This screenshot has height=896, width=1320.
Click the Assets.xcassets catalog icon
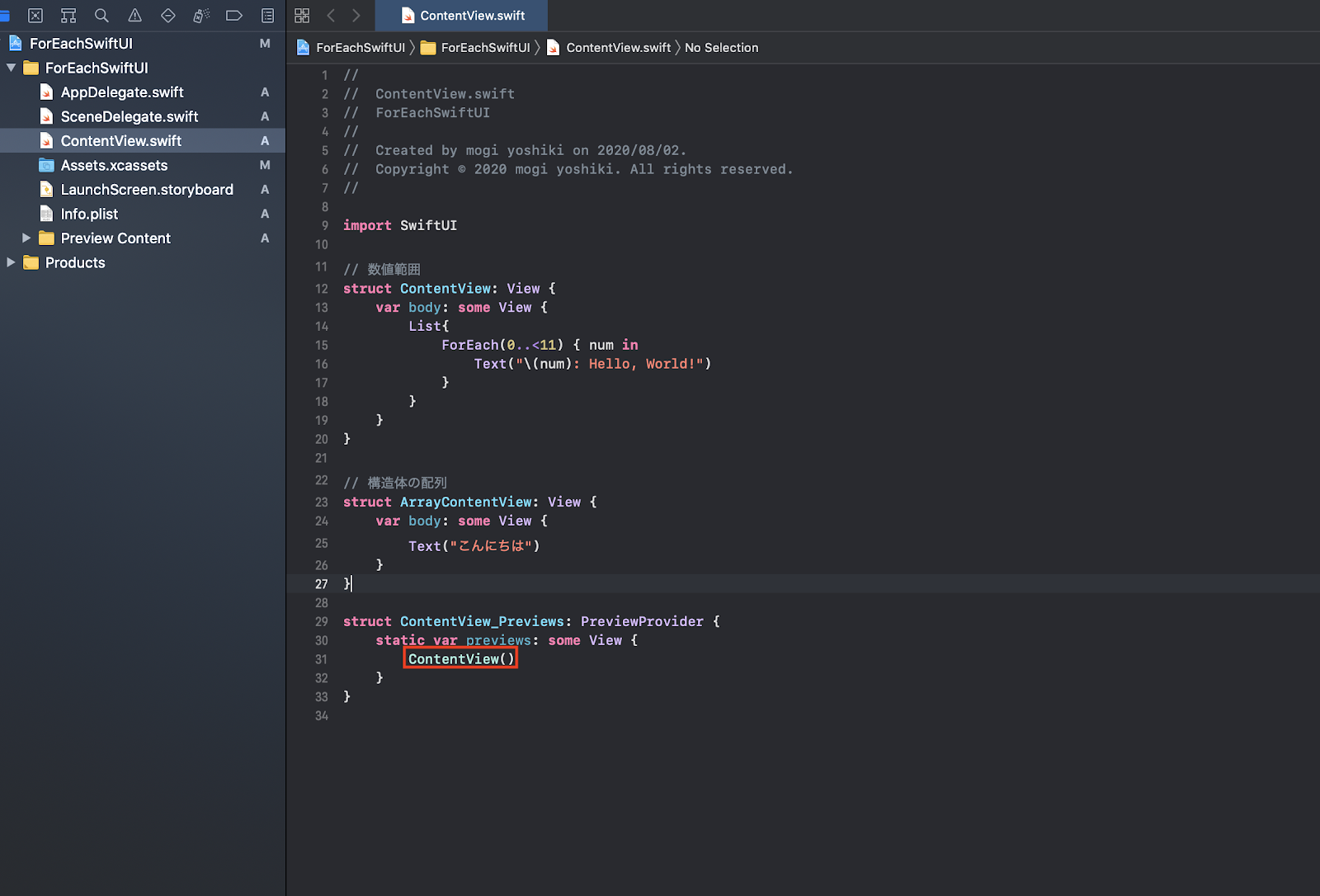click(47, 165)
